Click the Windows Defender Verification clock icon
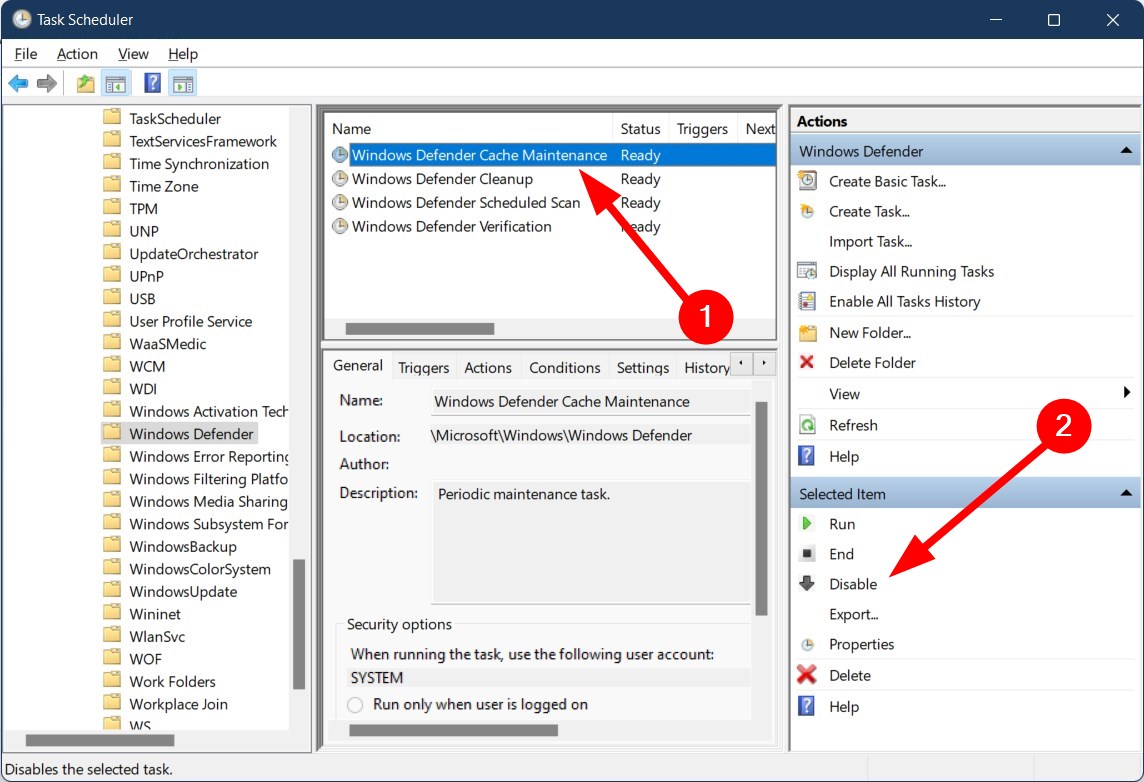1144x782 pixels. (x=340, y=226)
